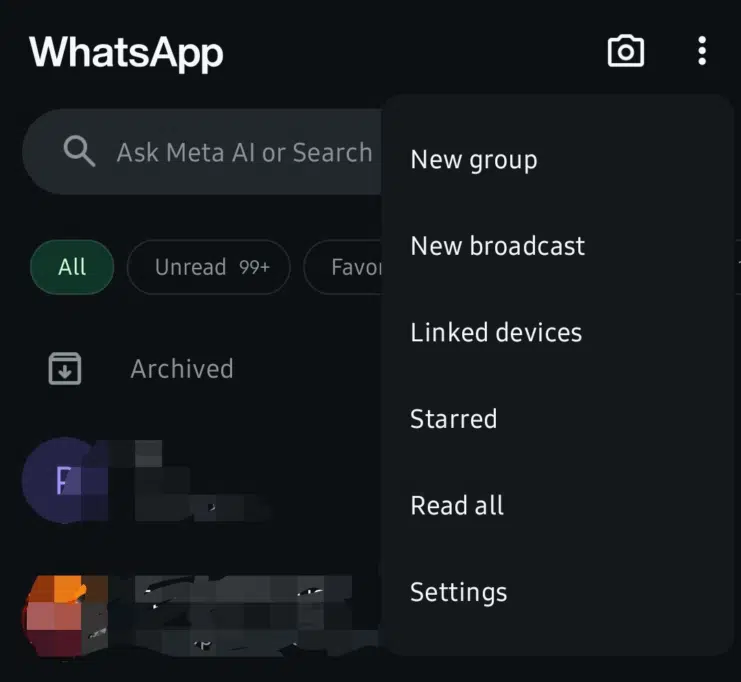Open the orange pixelated chat avatar
The height and width of the screenshot is (682, 741).
[65, 616]
